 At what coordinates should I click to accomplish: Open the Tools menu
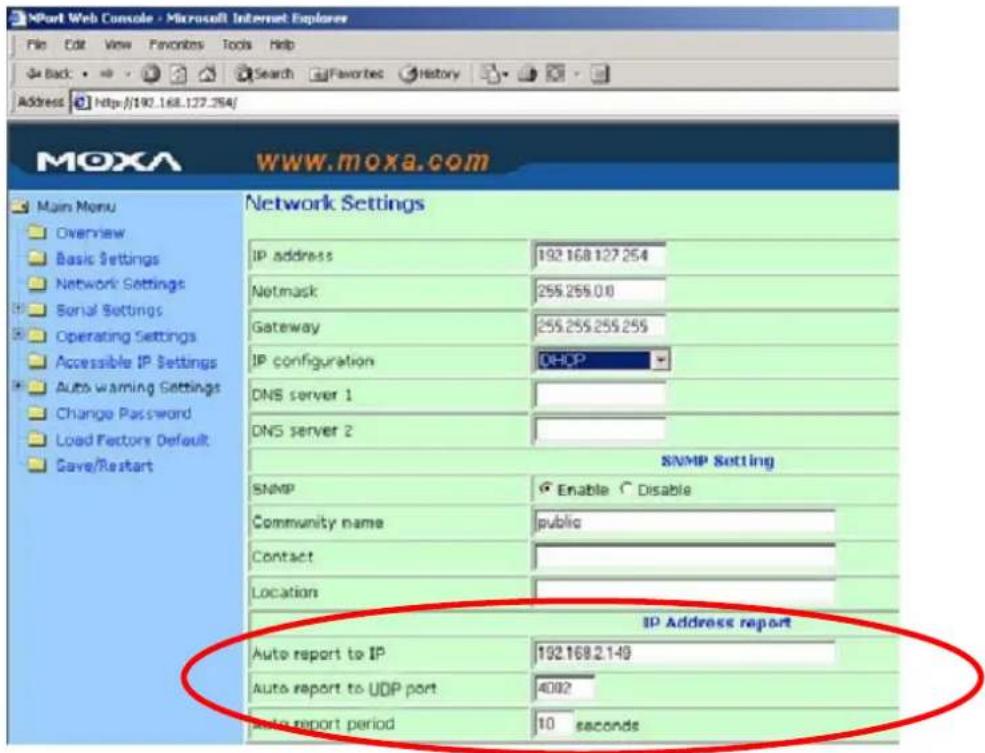[236, 45]
